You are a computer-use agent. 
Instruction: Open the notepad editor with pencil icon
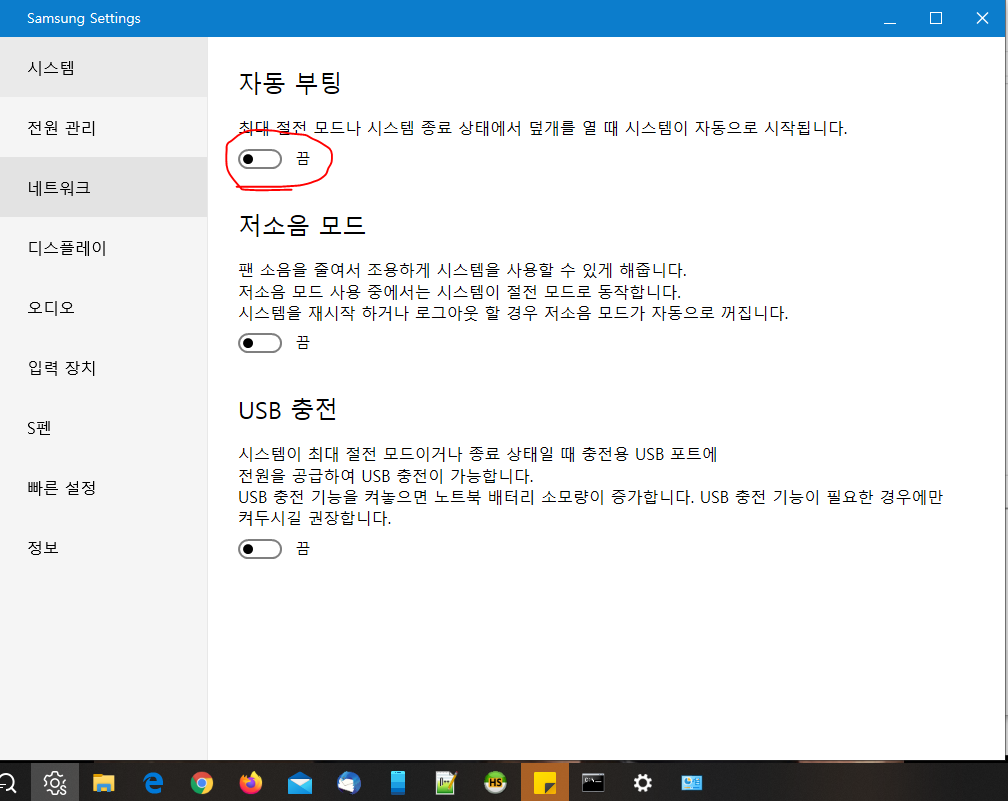tap(446, 782)
